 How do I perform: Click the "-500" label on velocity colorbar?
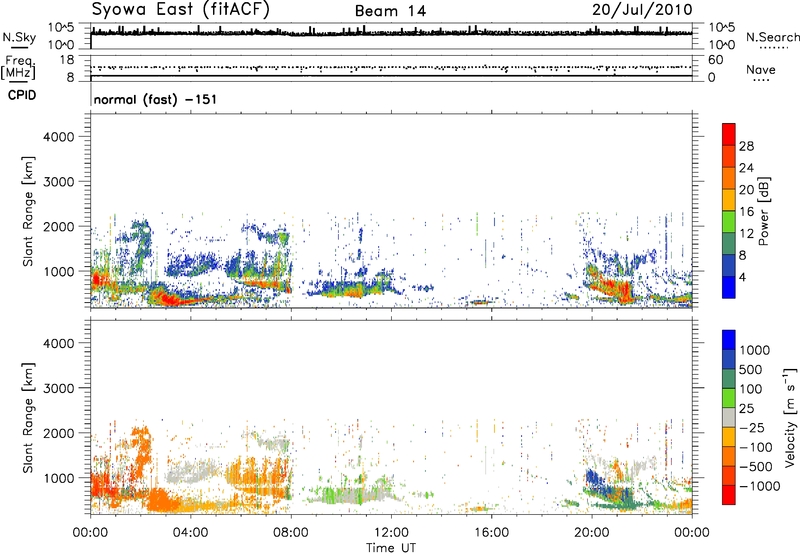(x=756, y=466)
